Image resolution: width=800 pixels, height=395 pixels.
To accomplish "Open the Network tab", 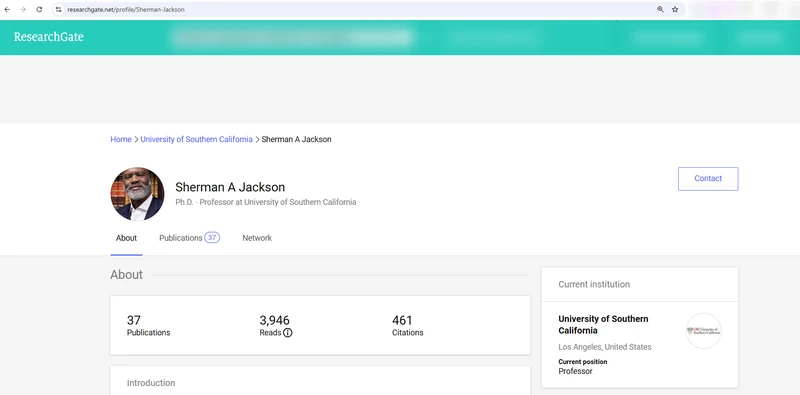I will [x=257, y=238].
